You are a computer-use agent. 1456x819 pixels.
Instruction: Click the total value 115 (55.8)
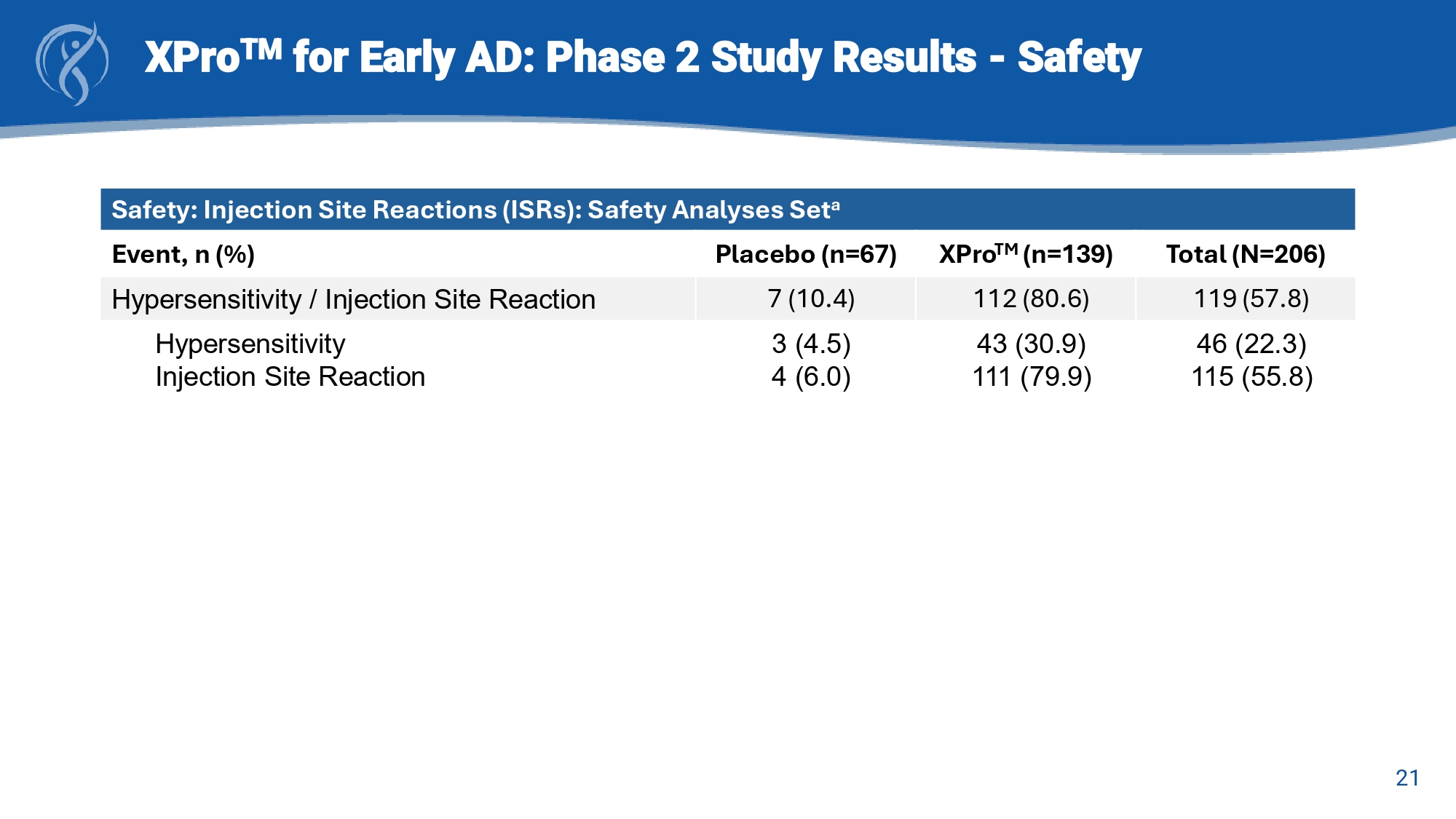1251,377
